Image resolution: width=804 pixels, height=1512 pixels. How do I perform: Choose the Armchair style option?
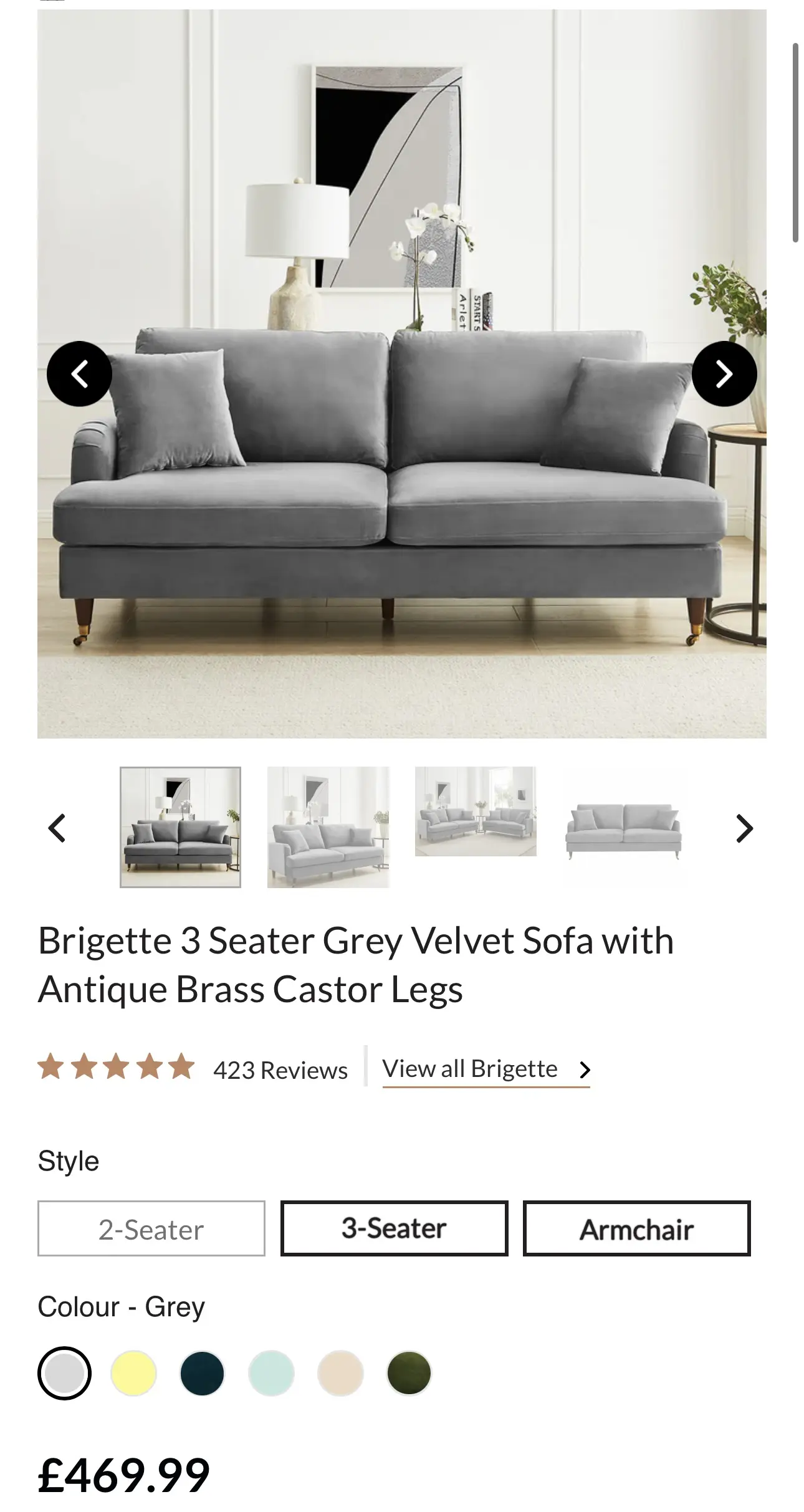636,1228
